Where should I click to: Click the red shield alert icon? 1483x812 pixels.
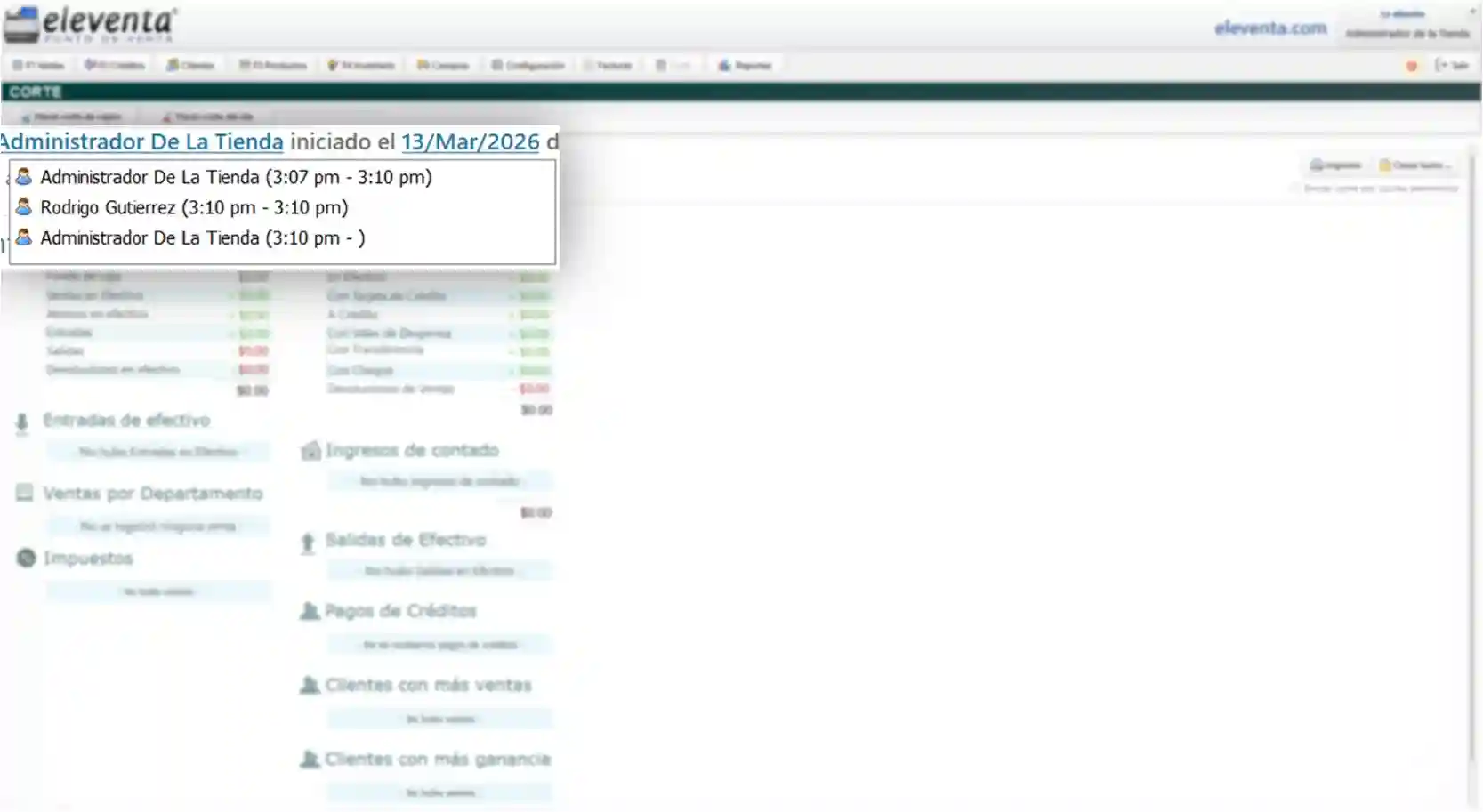1412,66
